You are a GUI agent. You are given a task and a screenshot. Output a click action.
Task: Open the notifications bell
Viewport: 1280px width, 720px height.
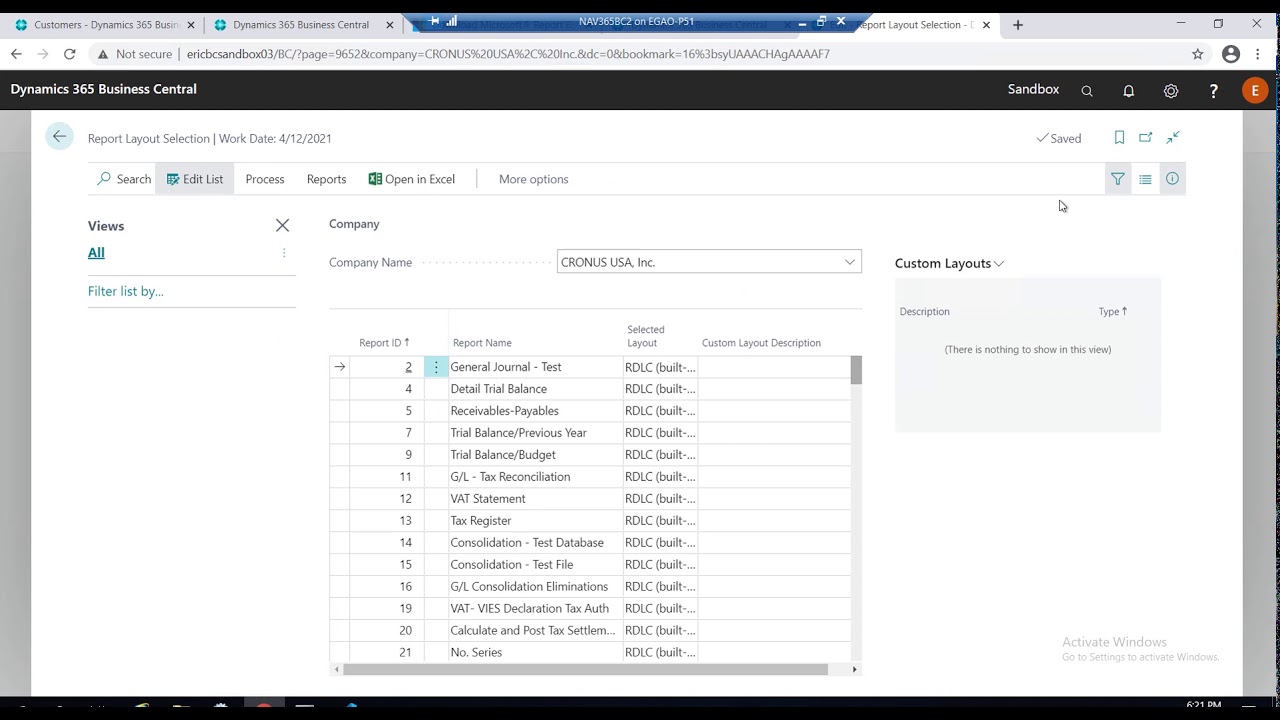(x=1129, y=91)
